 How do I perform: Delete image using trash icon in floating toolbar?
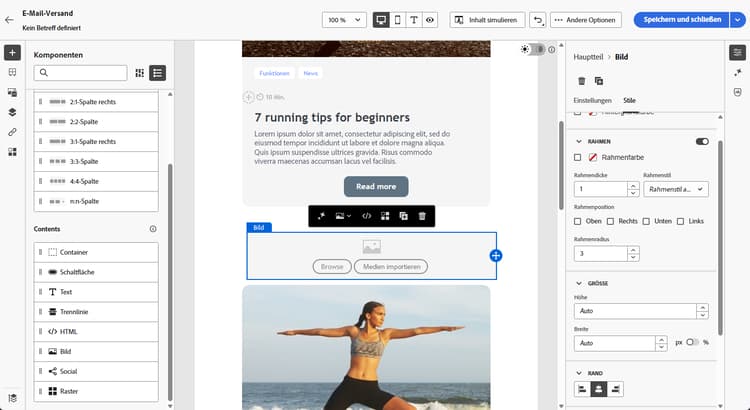pos(422,216)
